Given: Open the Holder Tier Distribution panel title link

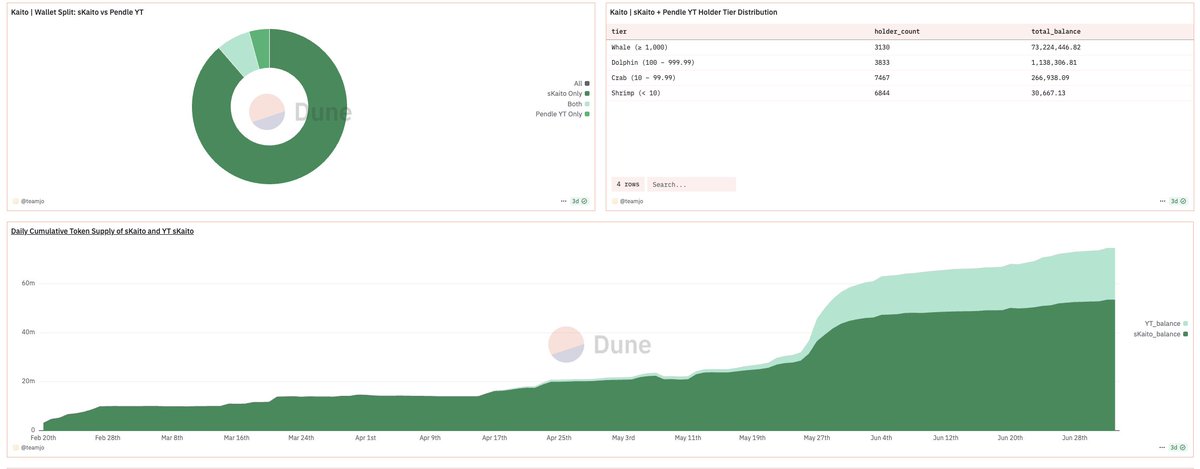Looking at the screenshot, I should click(x=693, y=11).
